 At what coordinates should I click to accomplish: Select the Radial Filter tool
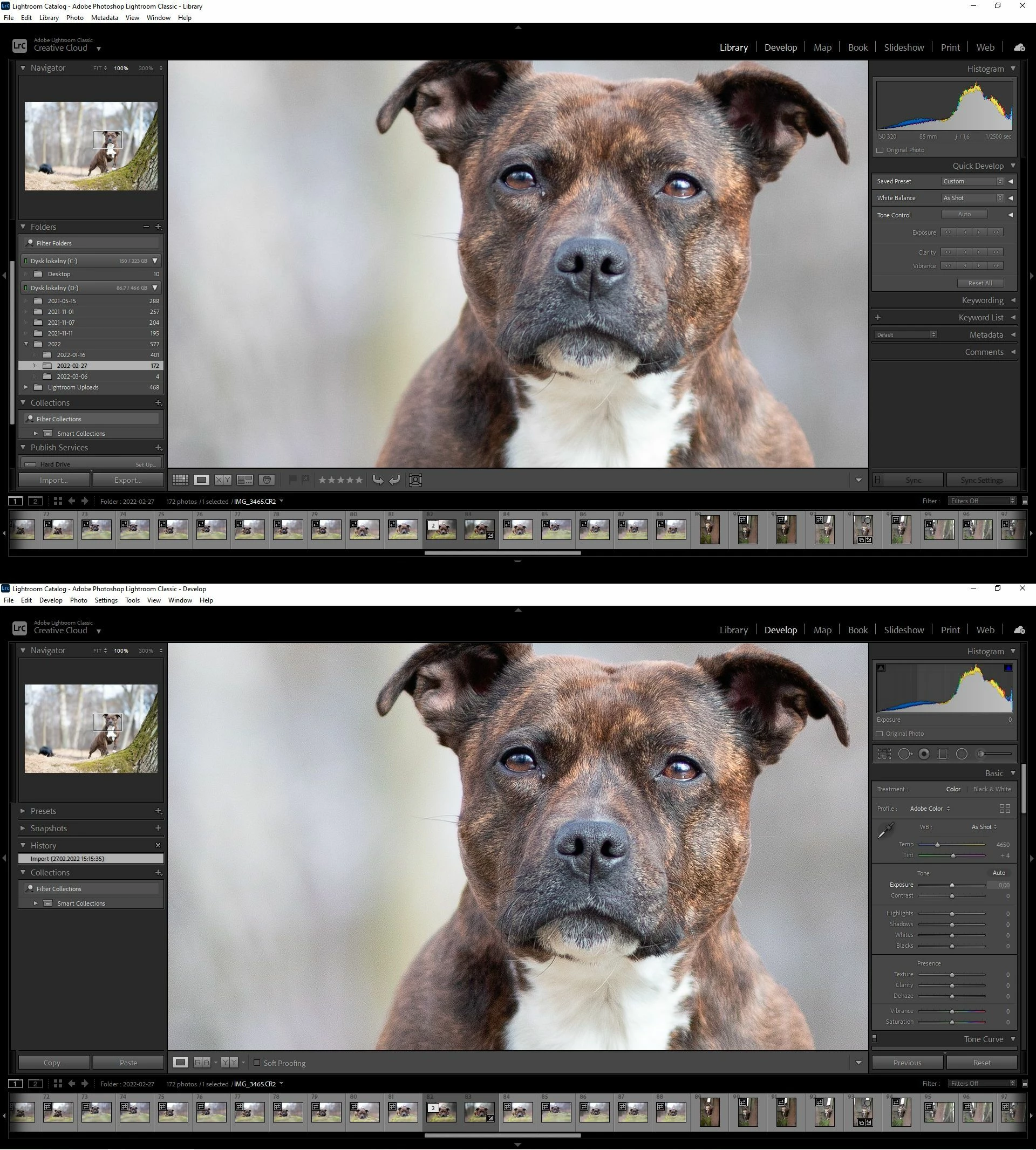coord(962,754)
